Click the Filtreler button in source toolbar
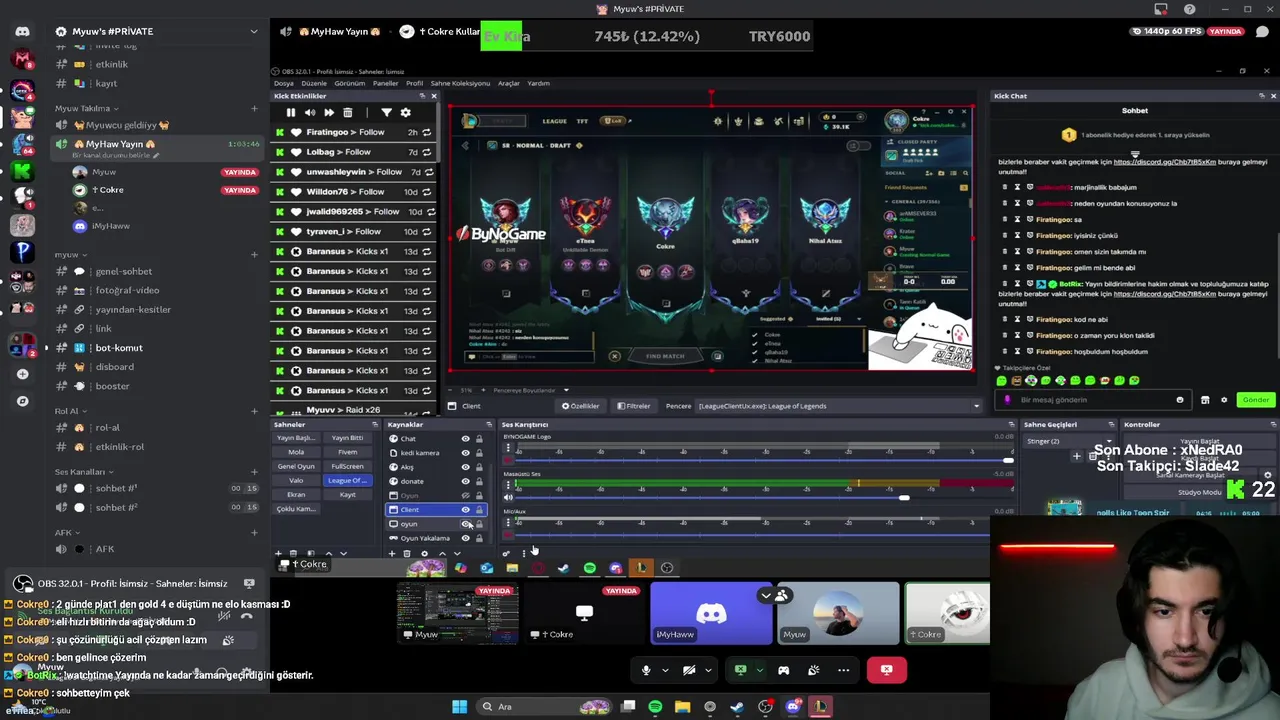 634,406
